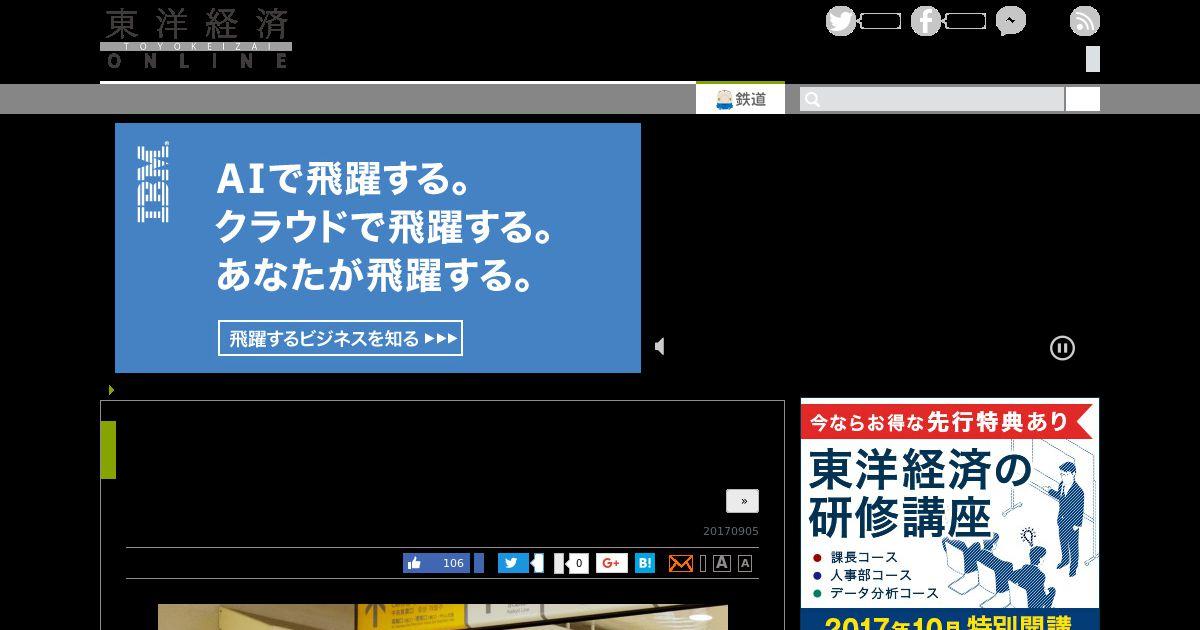
Task: Click the Twitter share button in article
Action: [x=513, y=563]
